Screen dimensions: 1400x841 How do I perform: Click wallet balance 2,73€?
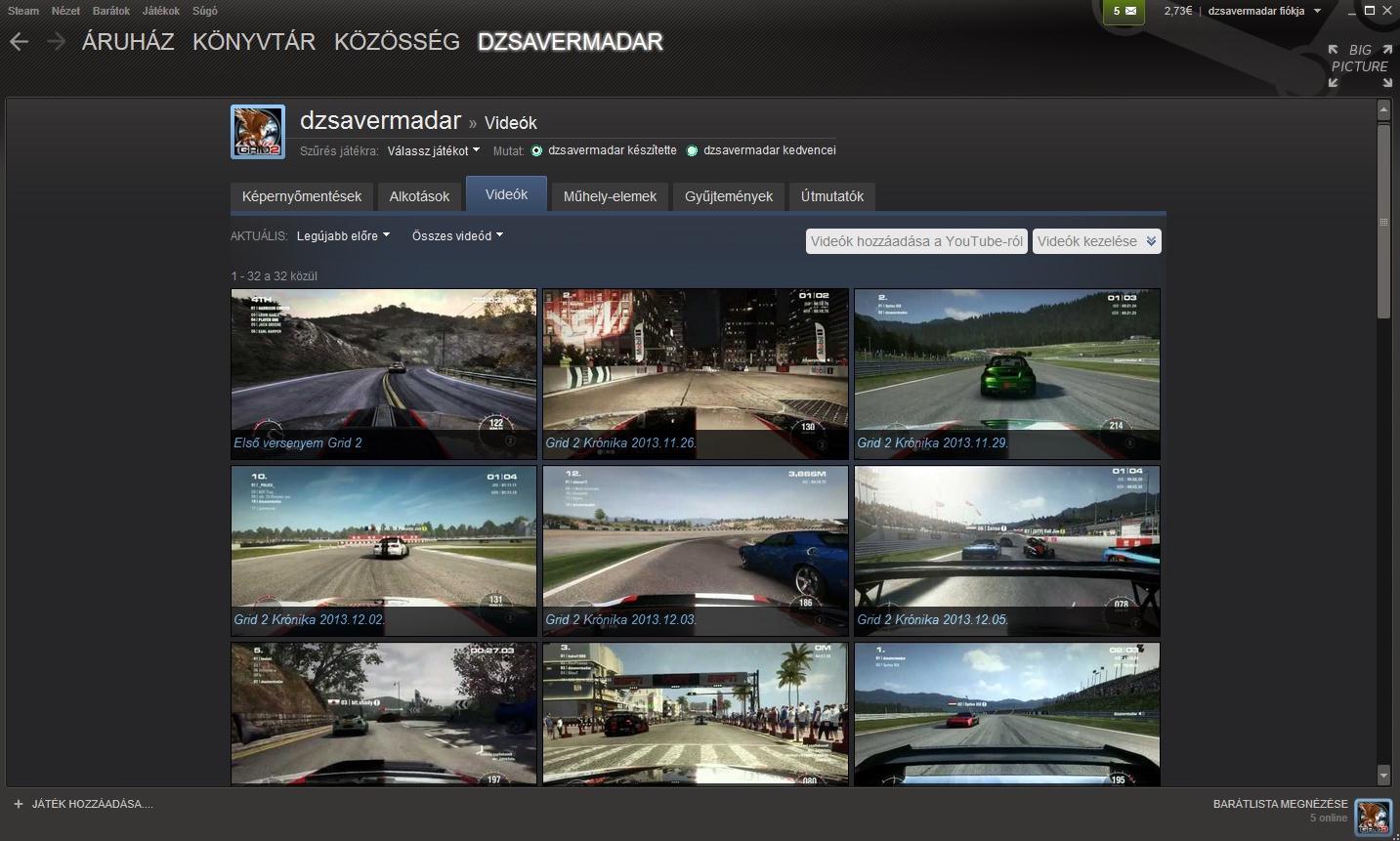[x=1178, y=11]
